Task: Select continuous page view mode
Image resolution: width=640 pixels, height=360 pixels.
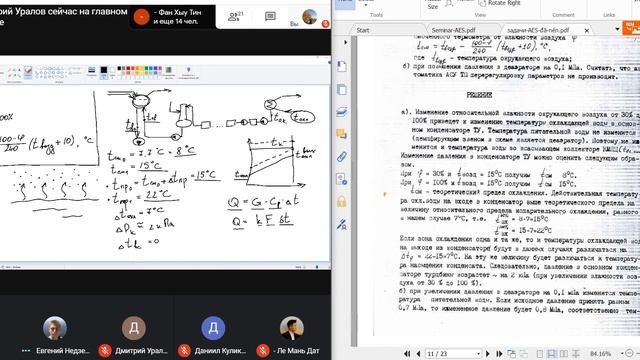Action: point(551,353)
